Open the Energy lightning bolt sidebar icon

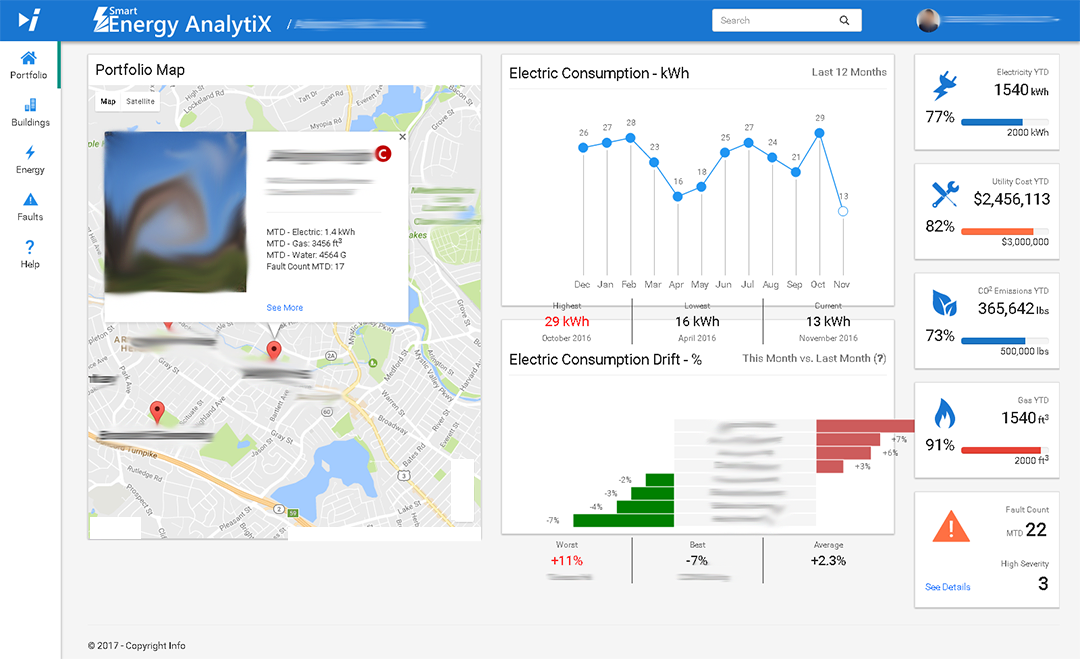pos(30,152)
